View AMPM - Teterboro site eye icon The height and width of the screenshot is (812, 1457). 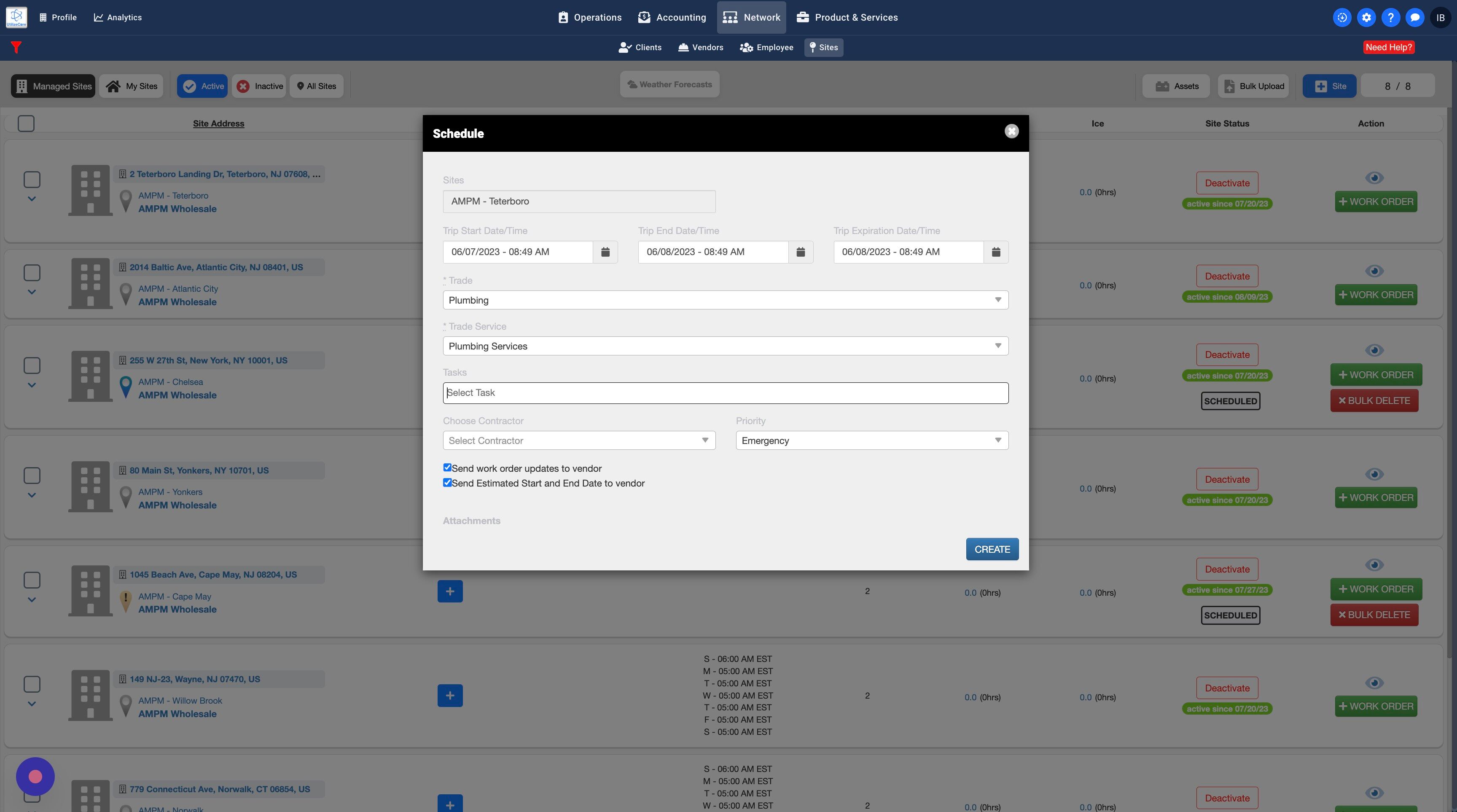pyautogui.click(x=1374, y=177)
